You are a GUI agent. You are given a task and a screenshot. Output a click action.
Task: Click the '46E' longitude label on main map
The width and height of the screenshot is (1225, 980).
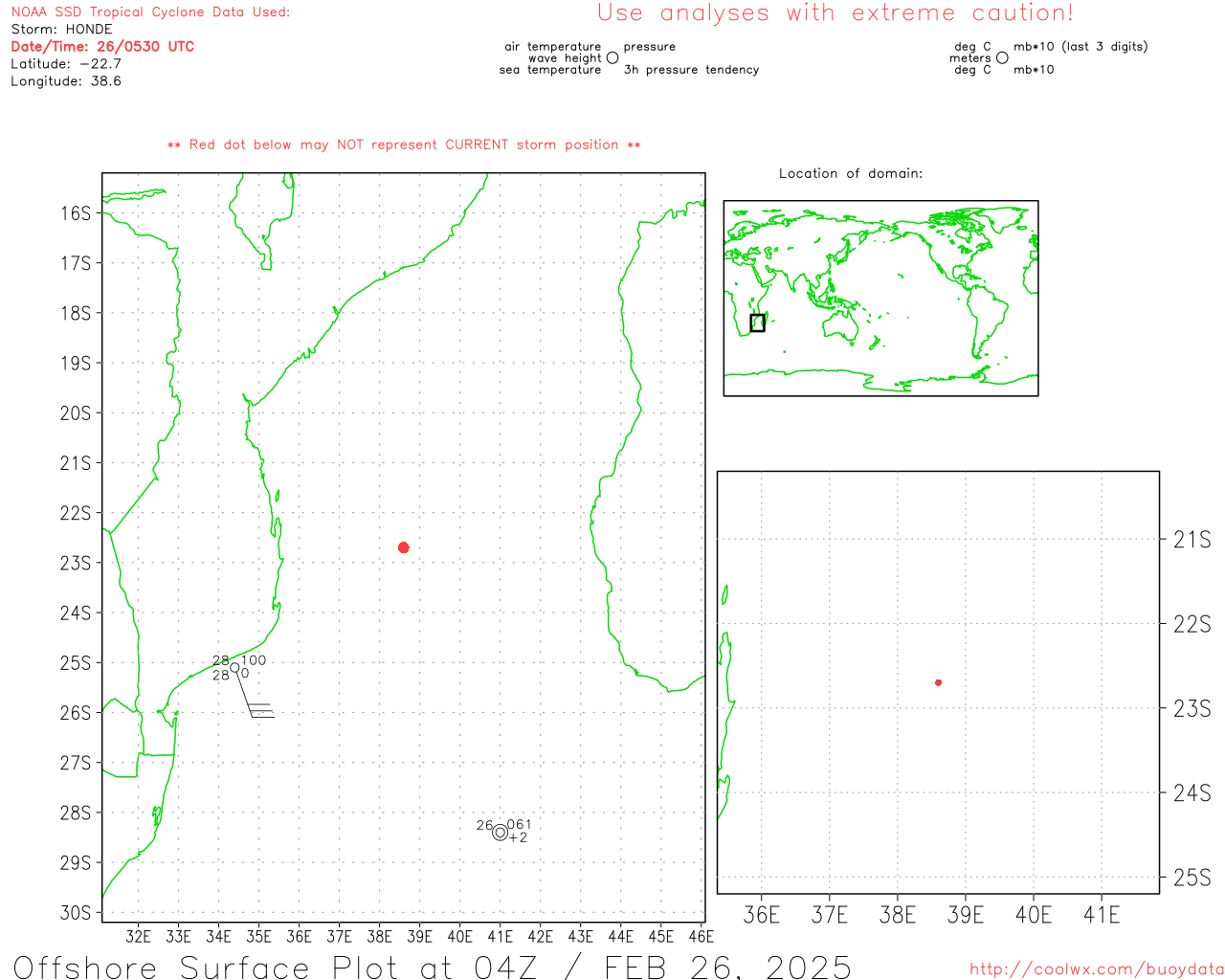click(702, 936)
